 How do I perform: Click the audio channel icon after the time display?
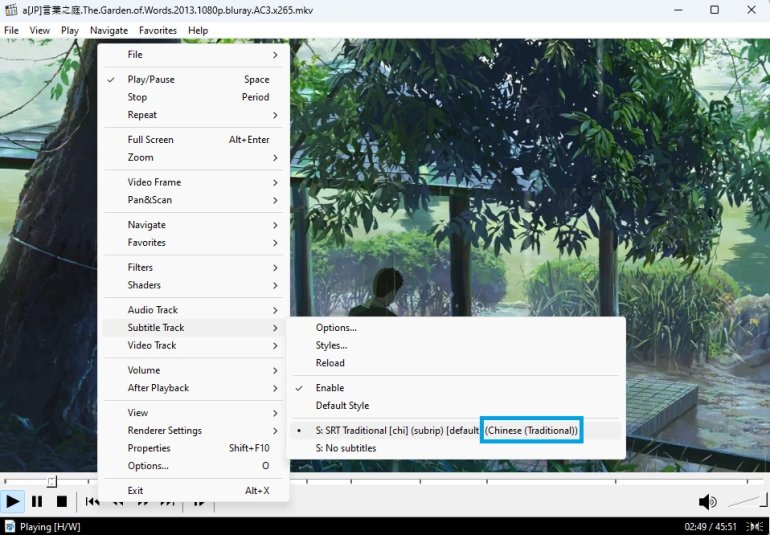pyautogui.click(x=755, y=527)
